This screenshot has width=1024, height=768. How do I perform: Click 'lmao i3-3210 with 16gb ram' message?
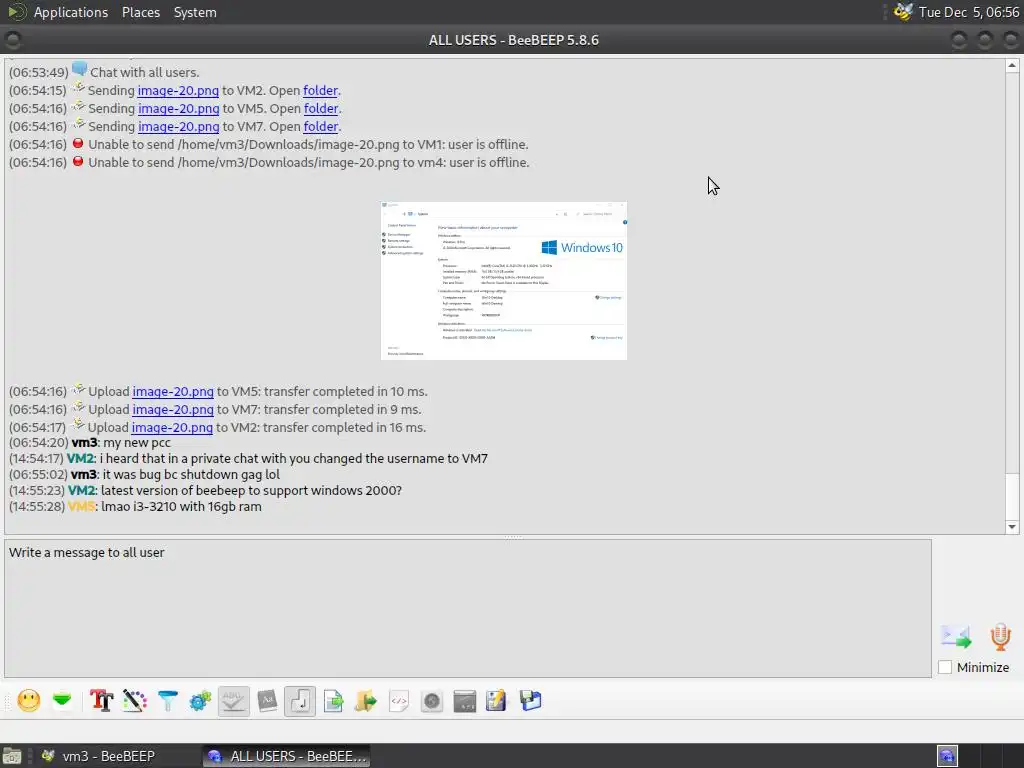pos(181,507)
